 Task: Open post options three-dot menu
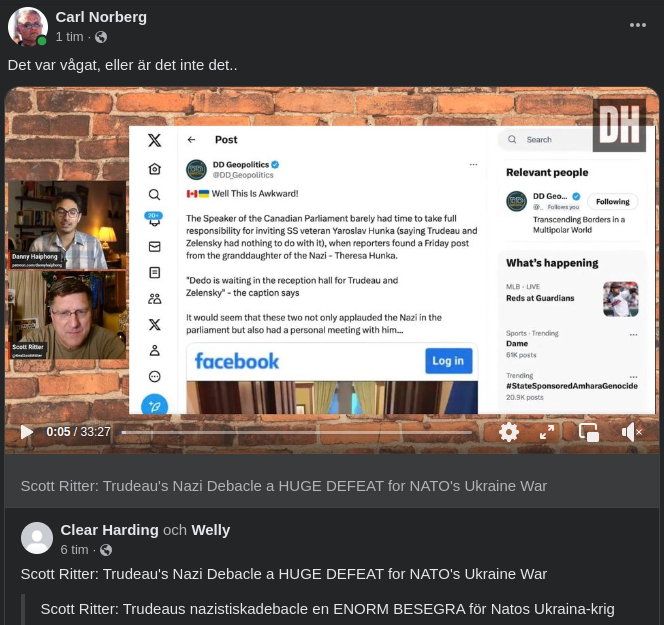(637, 25)
